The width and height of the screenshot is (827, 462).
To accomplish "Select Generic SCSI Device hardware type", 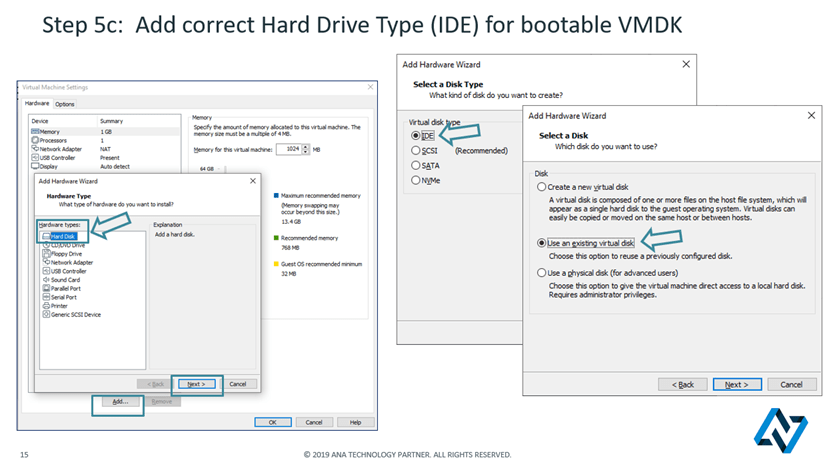I will [x=76, y=314].
